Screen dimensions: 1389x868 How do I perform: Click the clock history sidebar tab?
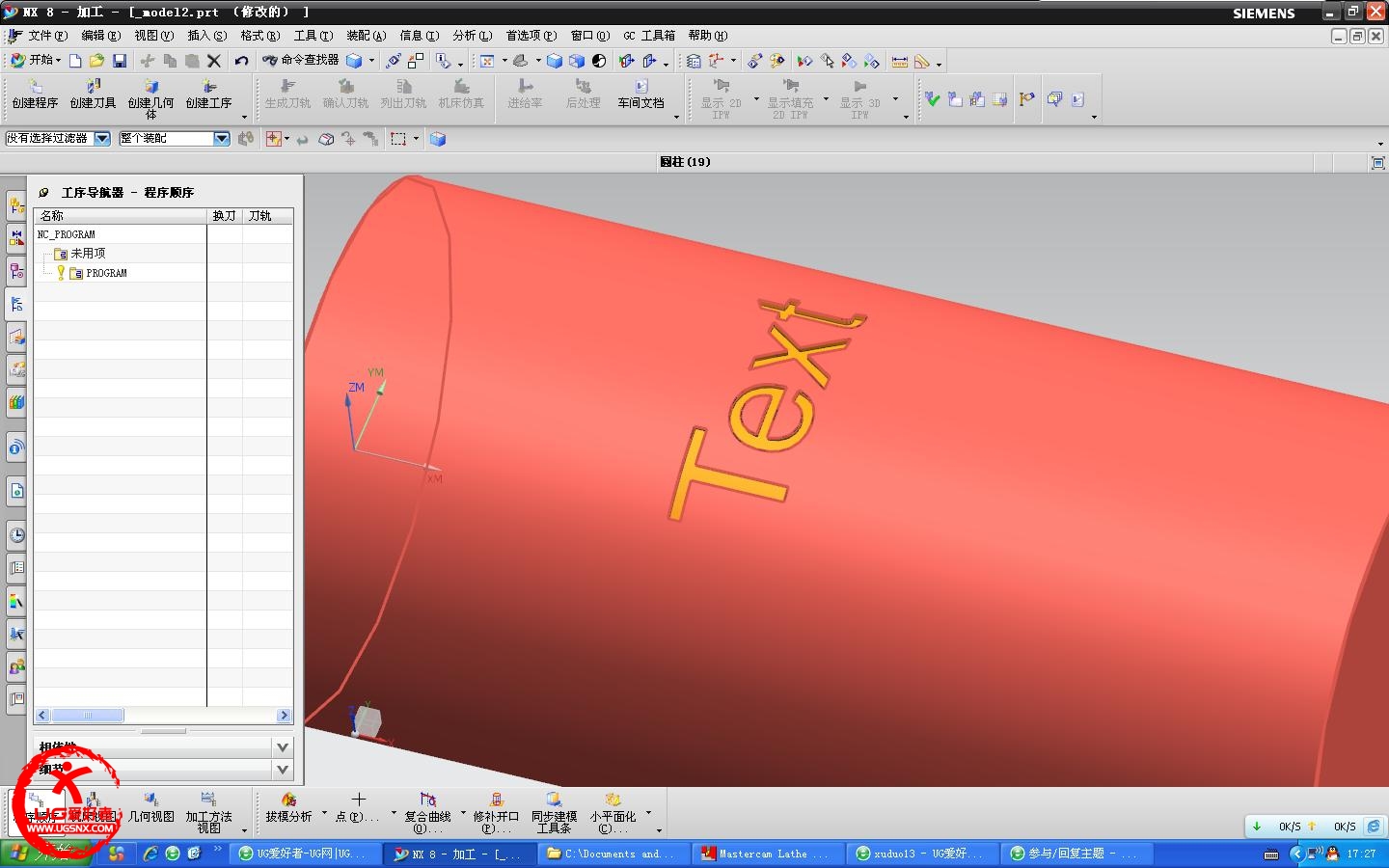(16, 534)
